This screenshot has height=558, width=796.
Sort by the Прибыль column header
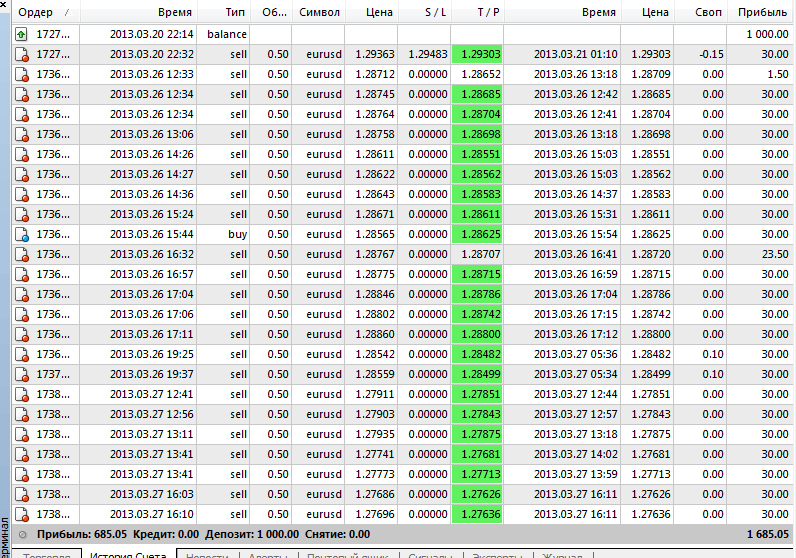click(761, 12)
